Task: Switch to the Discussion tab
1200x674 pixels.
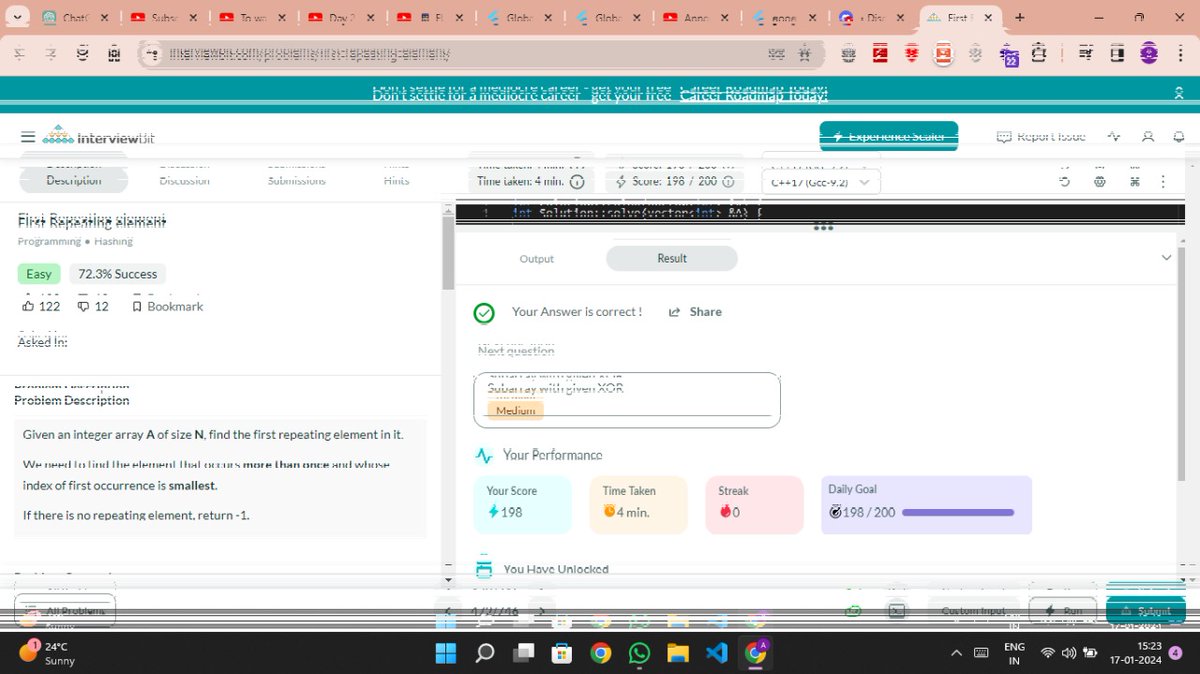Action: (184, 180)
